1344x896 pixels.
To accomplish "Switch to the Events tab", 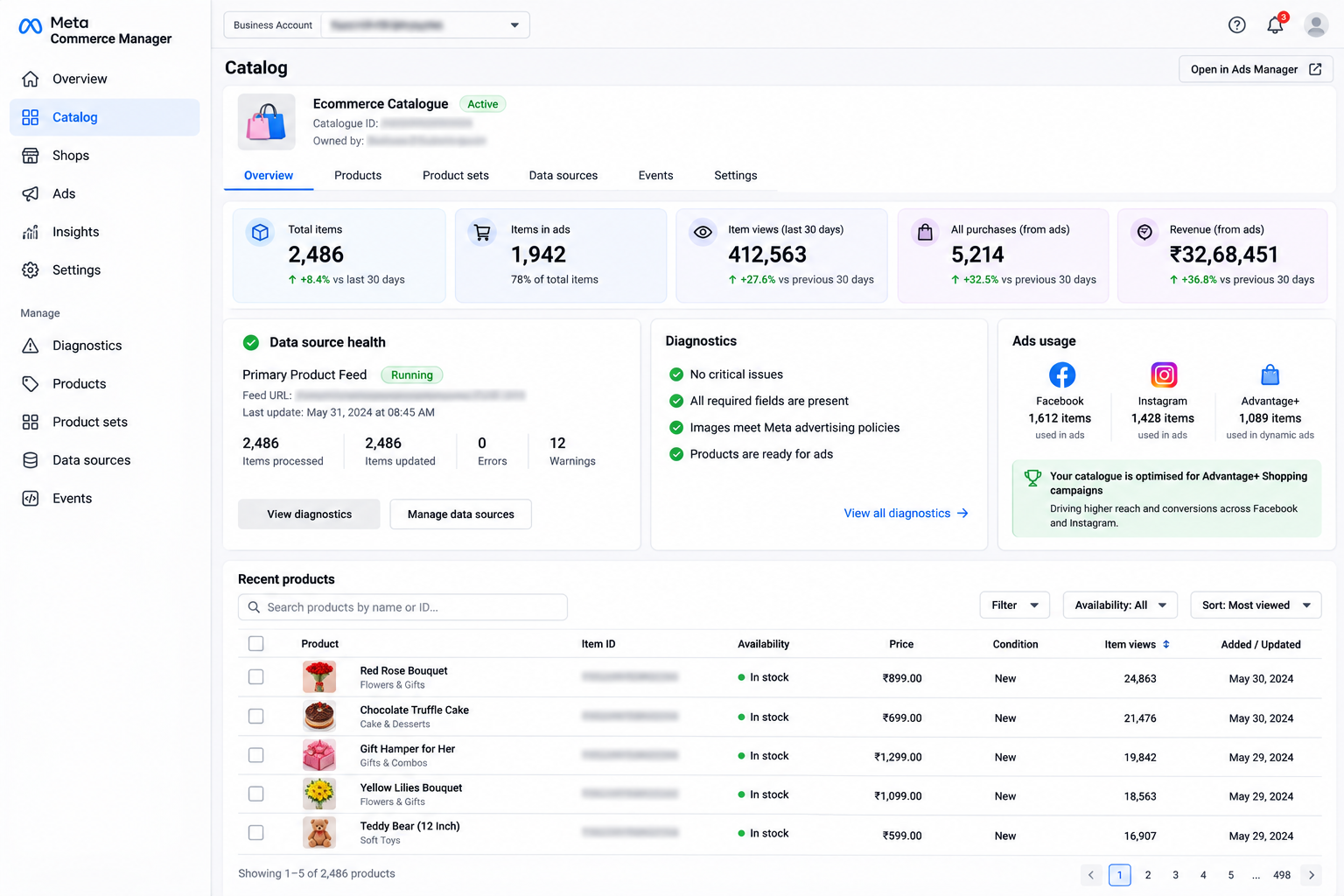I will point(656,176).
